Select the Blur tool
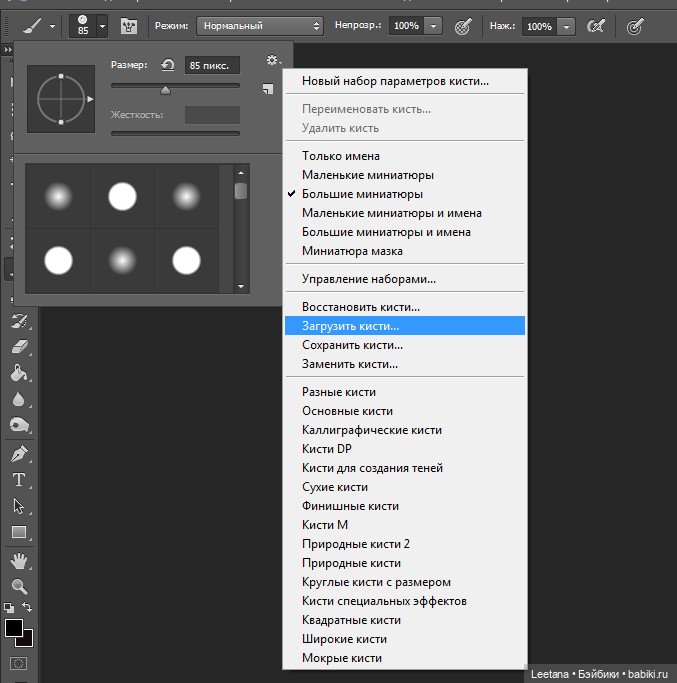 point(19,399)
